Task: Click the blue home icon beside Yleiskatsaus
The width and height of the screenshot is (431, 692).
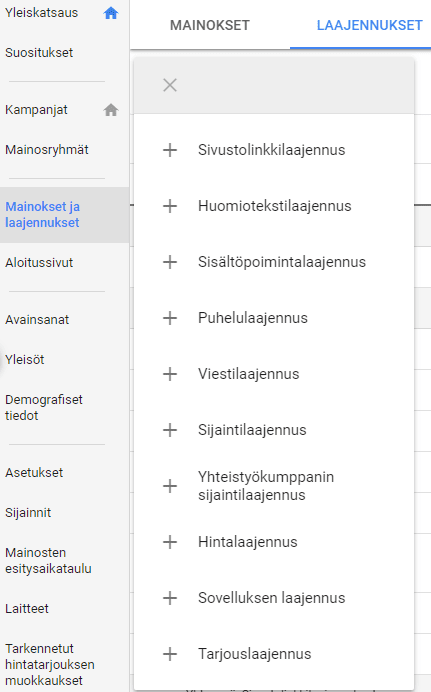Action: [111, 13]
